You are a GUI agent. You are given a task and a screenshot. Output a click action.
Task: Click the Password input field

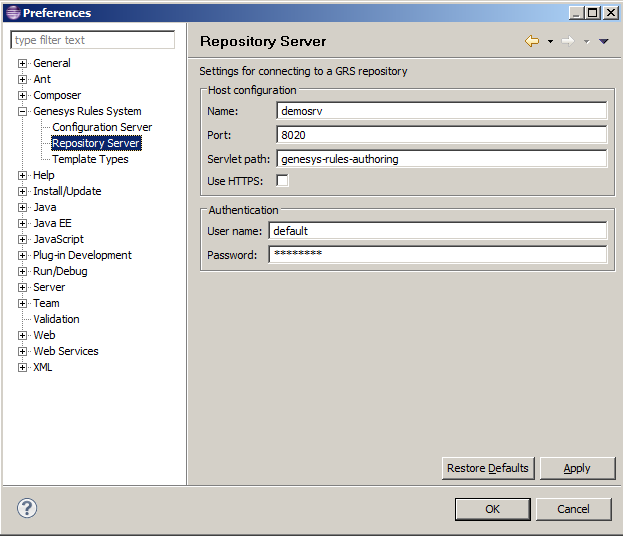437,255
